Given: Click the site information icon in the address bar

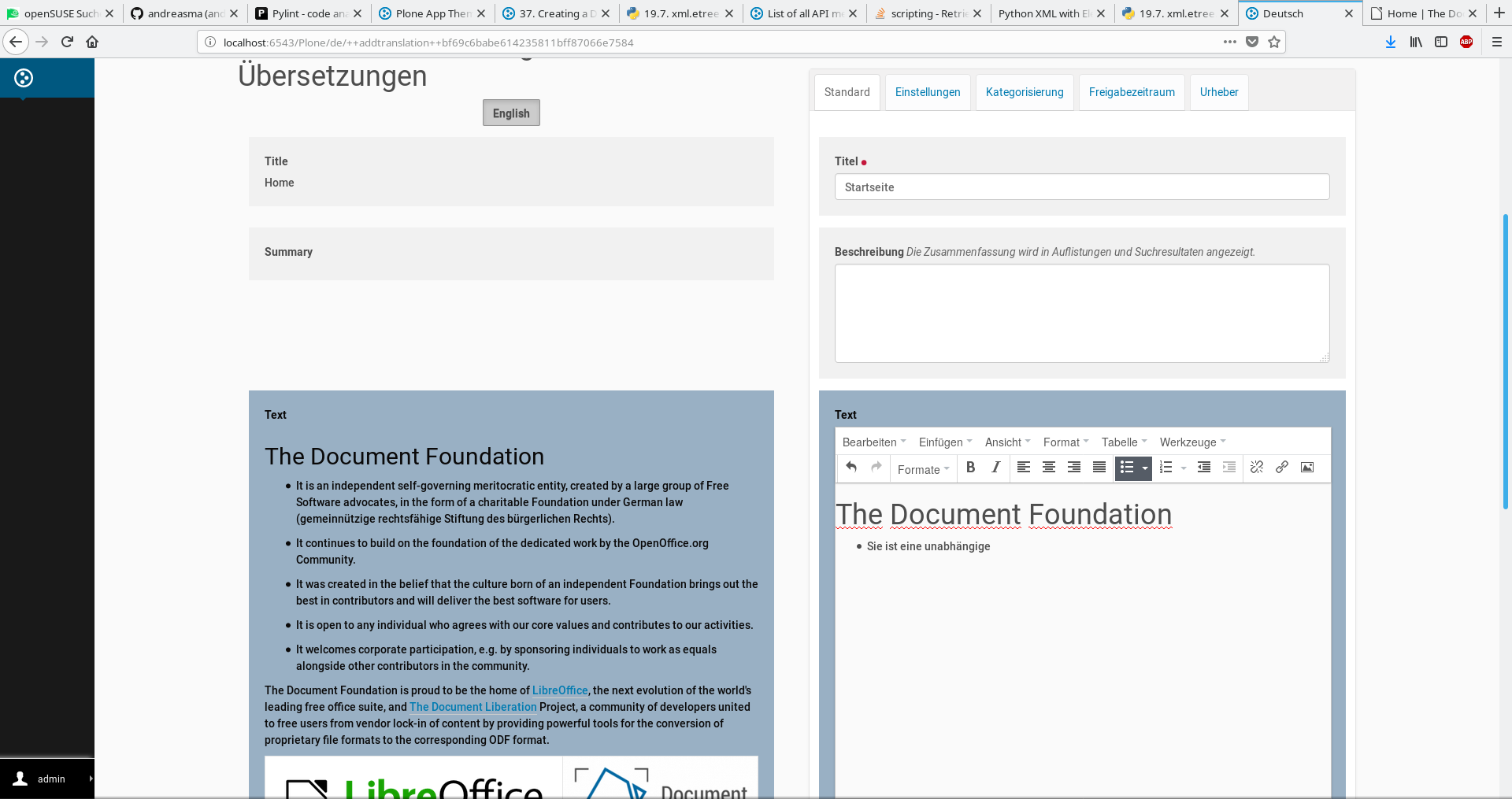Looking at the screenshot, I should tap(210, 42).
